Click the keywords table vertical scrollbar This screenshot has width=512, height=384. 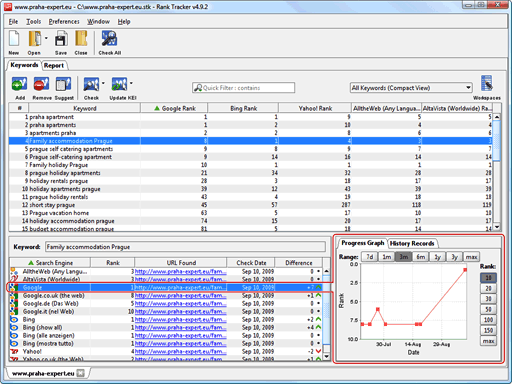pos(497,172)
